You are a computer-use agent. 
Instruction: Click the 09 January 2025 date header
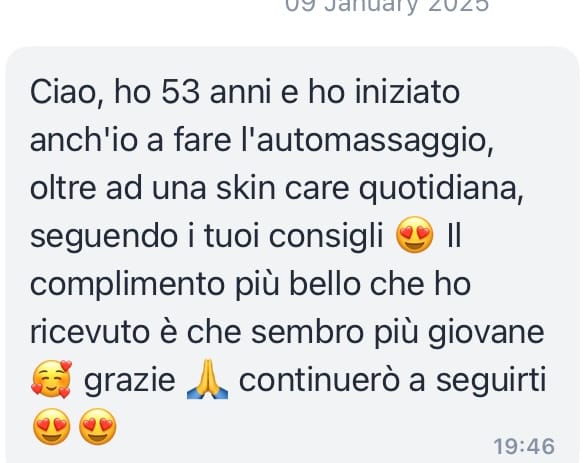point(386,5)
